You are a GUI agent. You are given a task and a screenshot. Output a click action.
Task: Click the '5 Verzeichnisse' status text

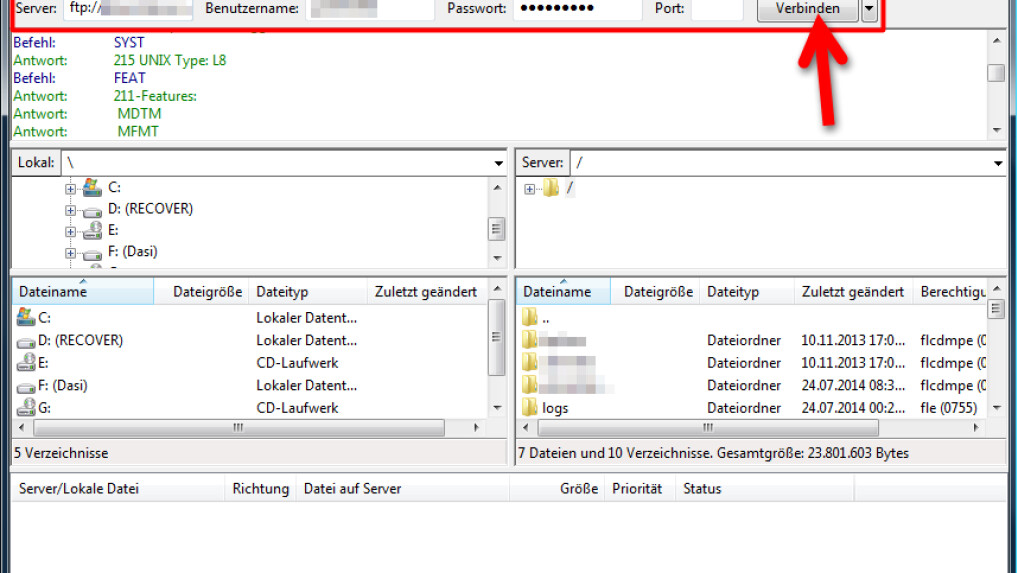pos(61,453)
